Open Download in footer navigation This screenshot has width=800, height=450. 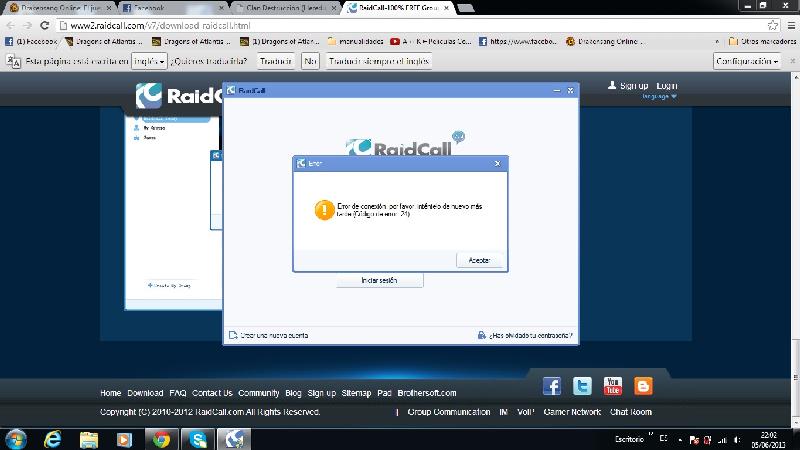tap(145, 393)
